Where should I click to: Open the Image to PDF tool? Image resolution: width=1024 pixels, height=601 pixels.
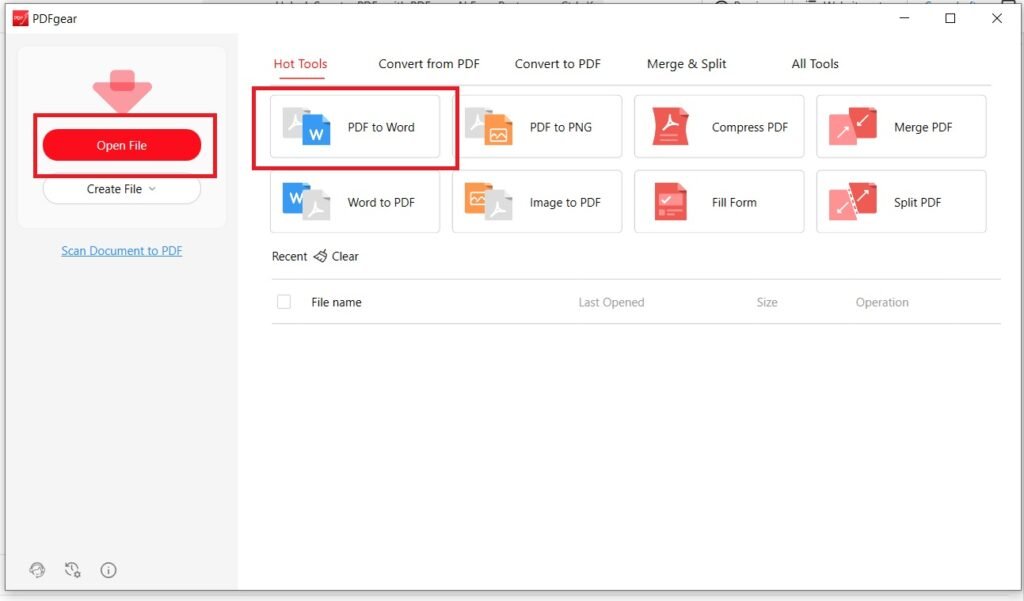(x=537, y=201)
